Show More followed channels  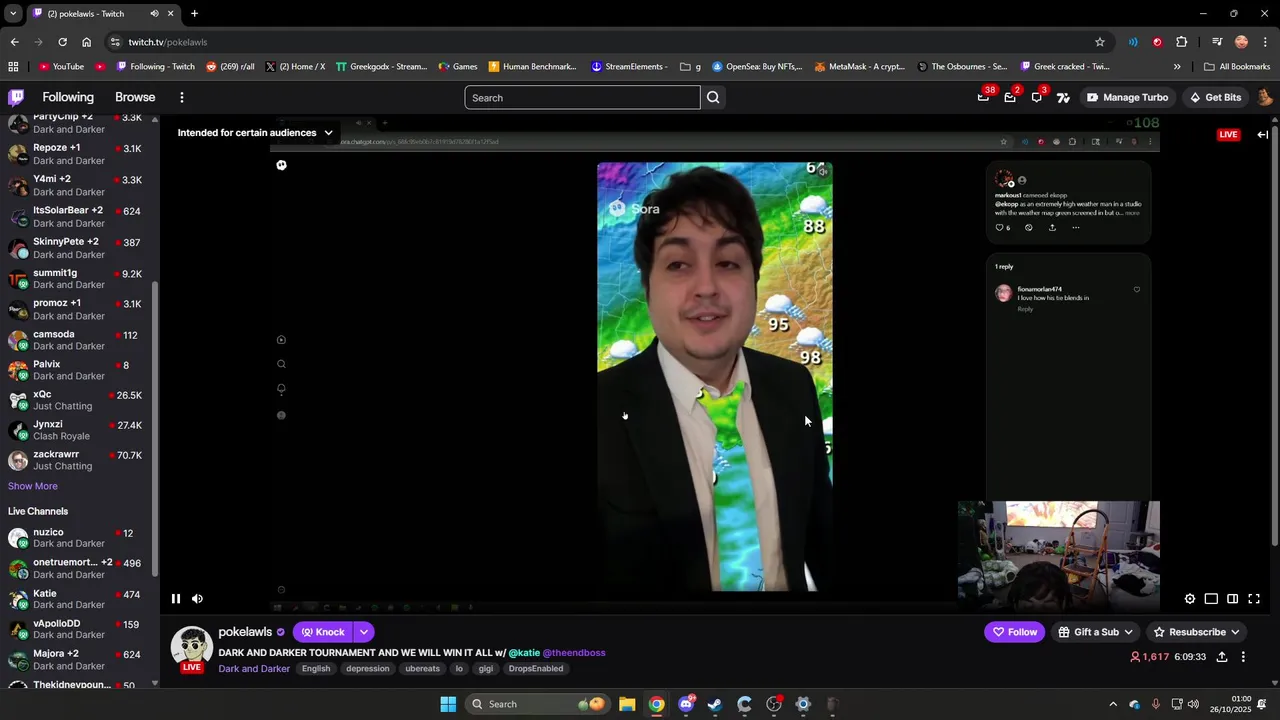33,486
